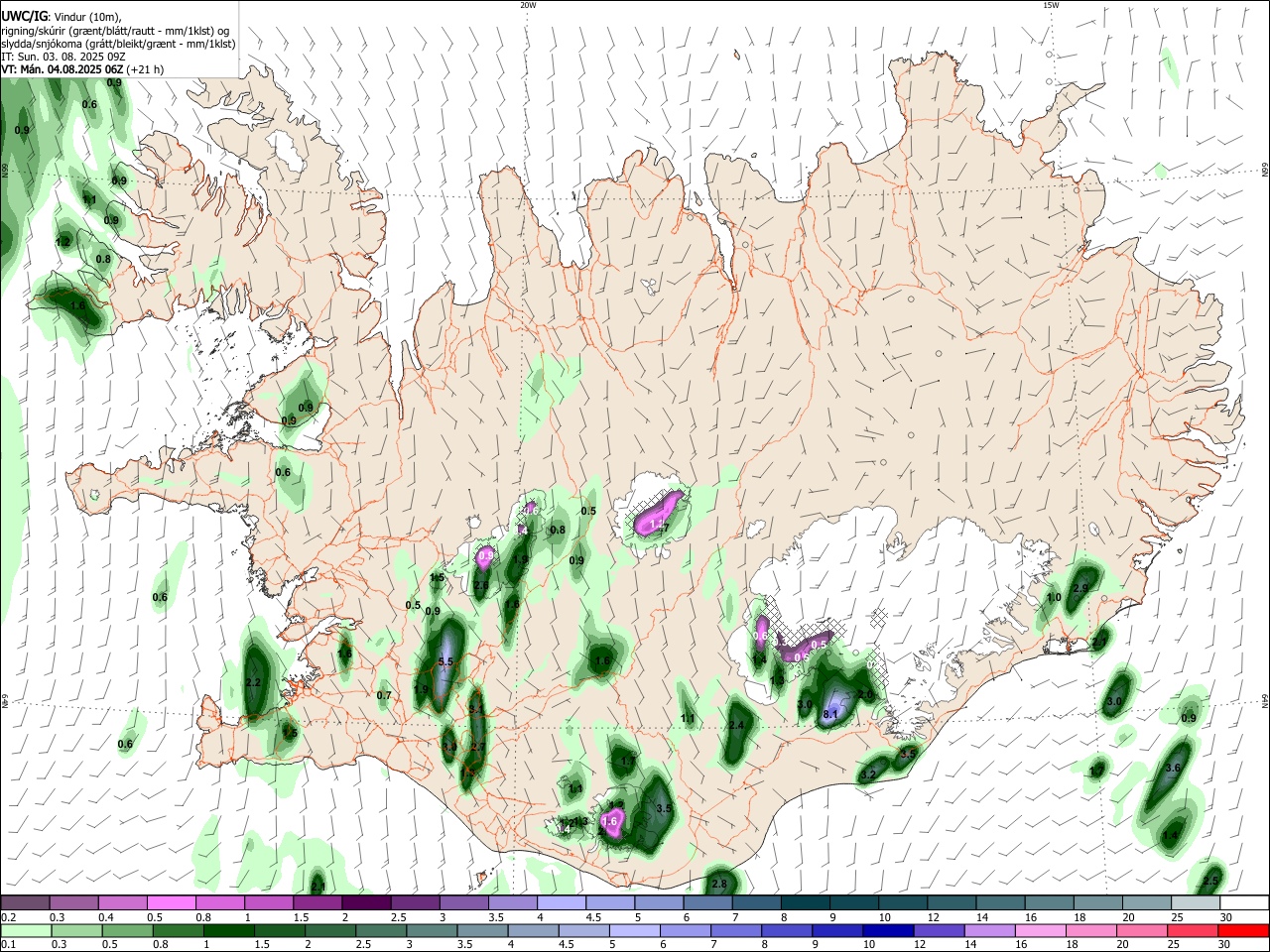
Task: Pick the periwinkle snow swatch labeled 4
Action: 561,902
